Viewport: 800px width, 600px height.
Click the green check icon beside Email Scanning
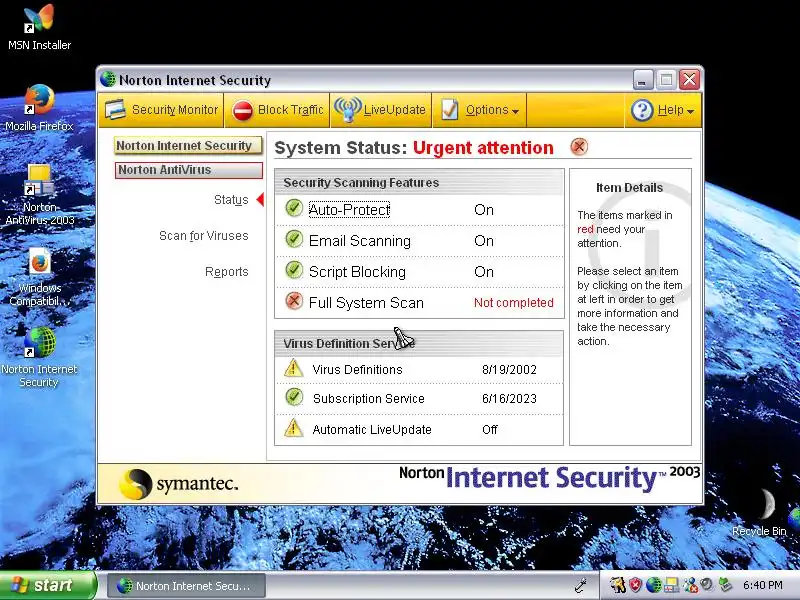click(294, 239)
